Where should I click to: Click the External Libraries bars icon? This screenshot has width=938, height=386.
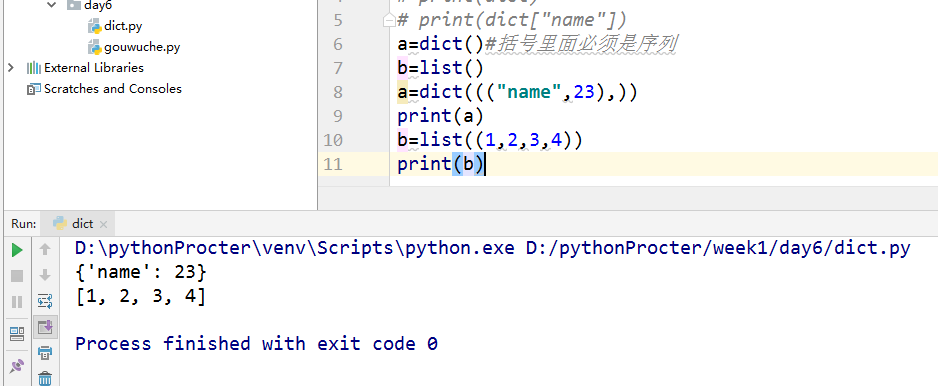click(34, 68)
